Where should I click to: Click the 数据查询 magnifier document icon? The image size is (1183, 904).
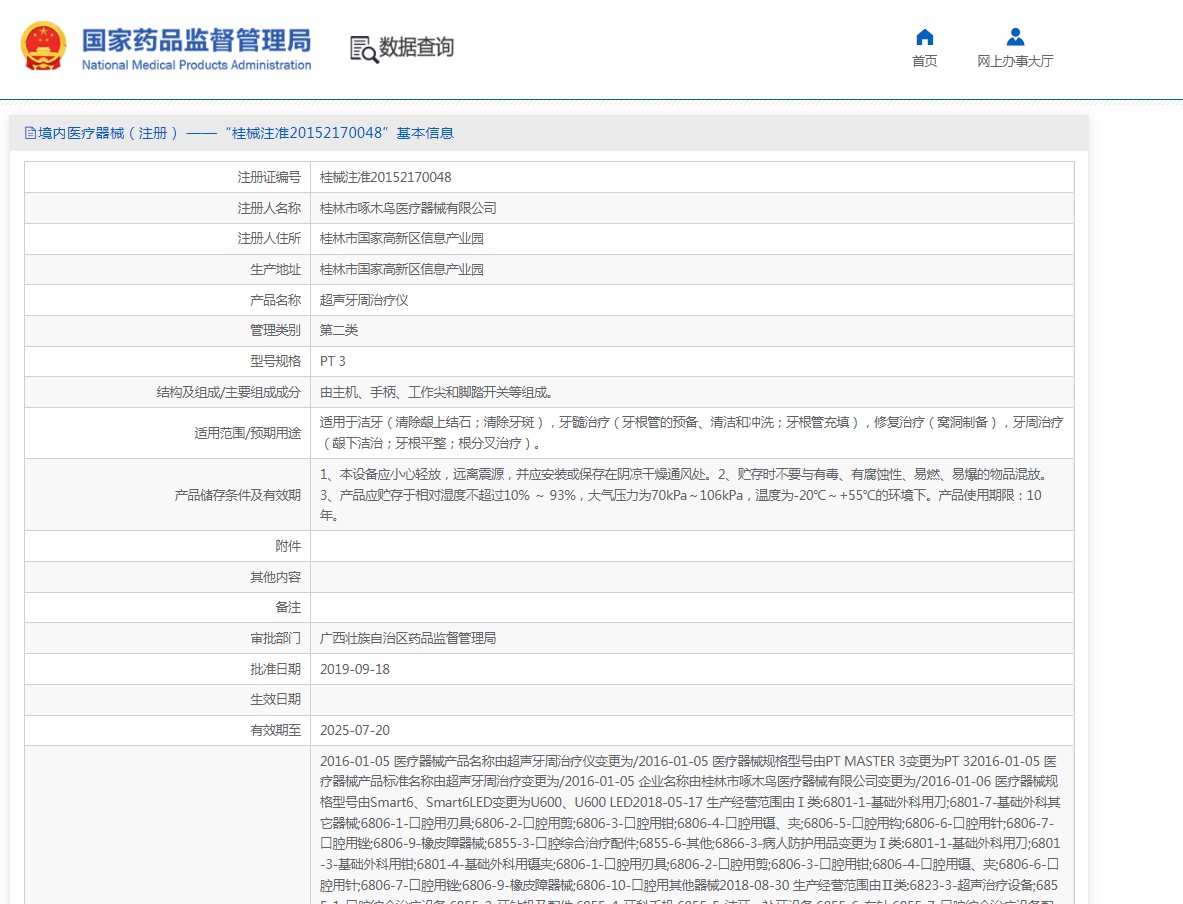click(x=363, y=48)
